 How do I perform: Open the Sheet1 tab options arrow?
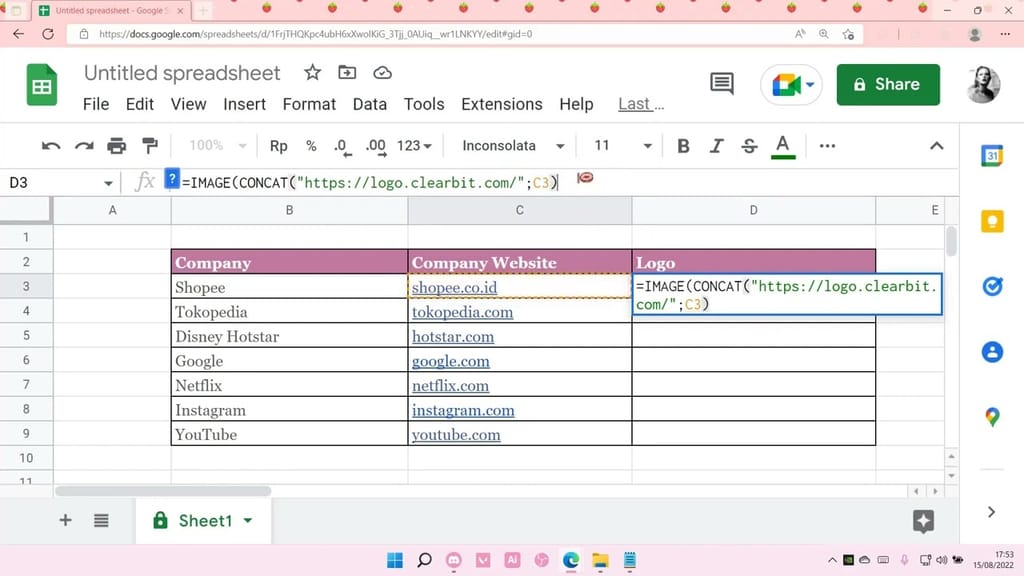point(248,520)
